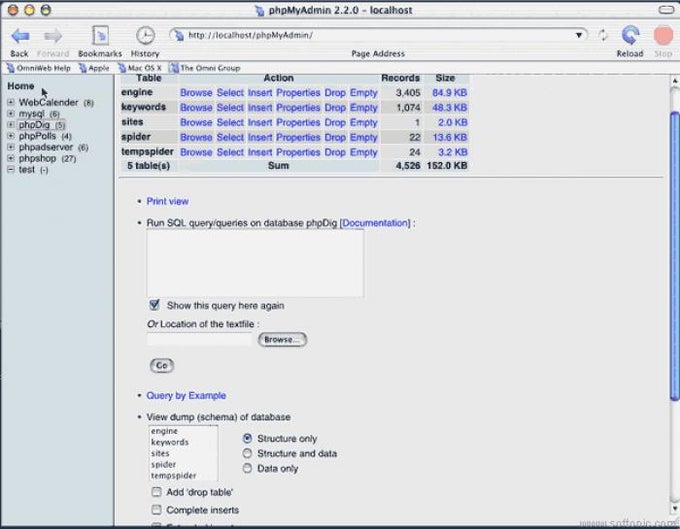Select engine in the dump table list

click(164, 431)
